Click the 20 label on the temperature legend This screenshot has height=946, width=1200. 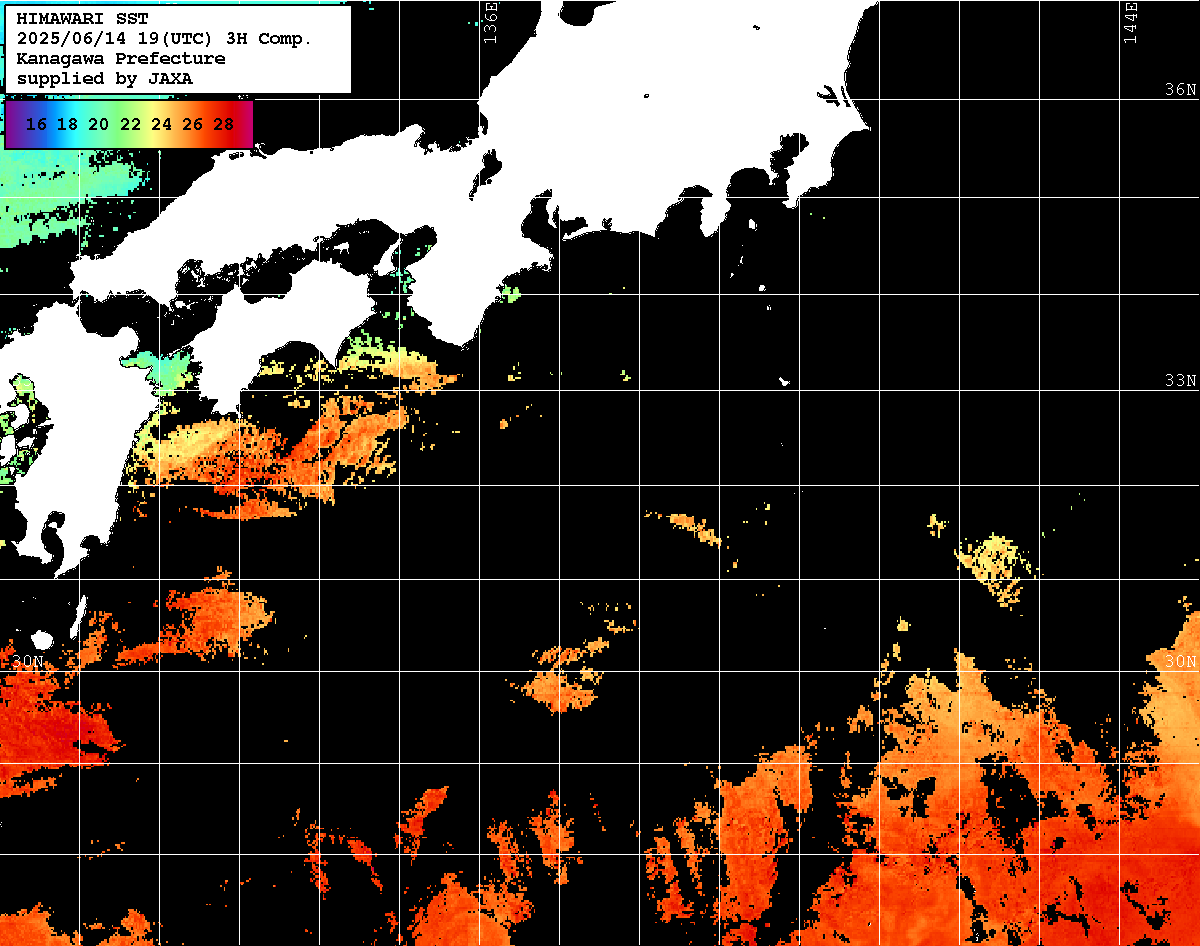(98, 125)
